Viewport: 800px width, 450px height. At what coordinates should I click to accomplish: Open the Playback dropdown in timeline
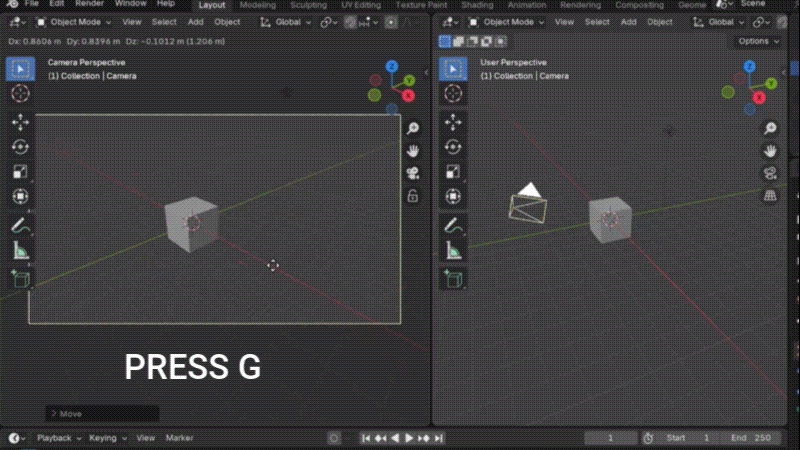tap(58, 438)
